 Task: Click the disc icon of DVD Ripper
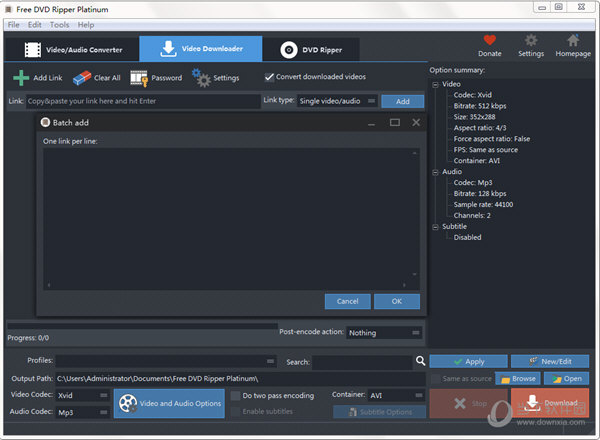[x=289, y=50]
